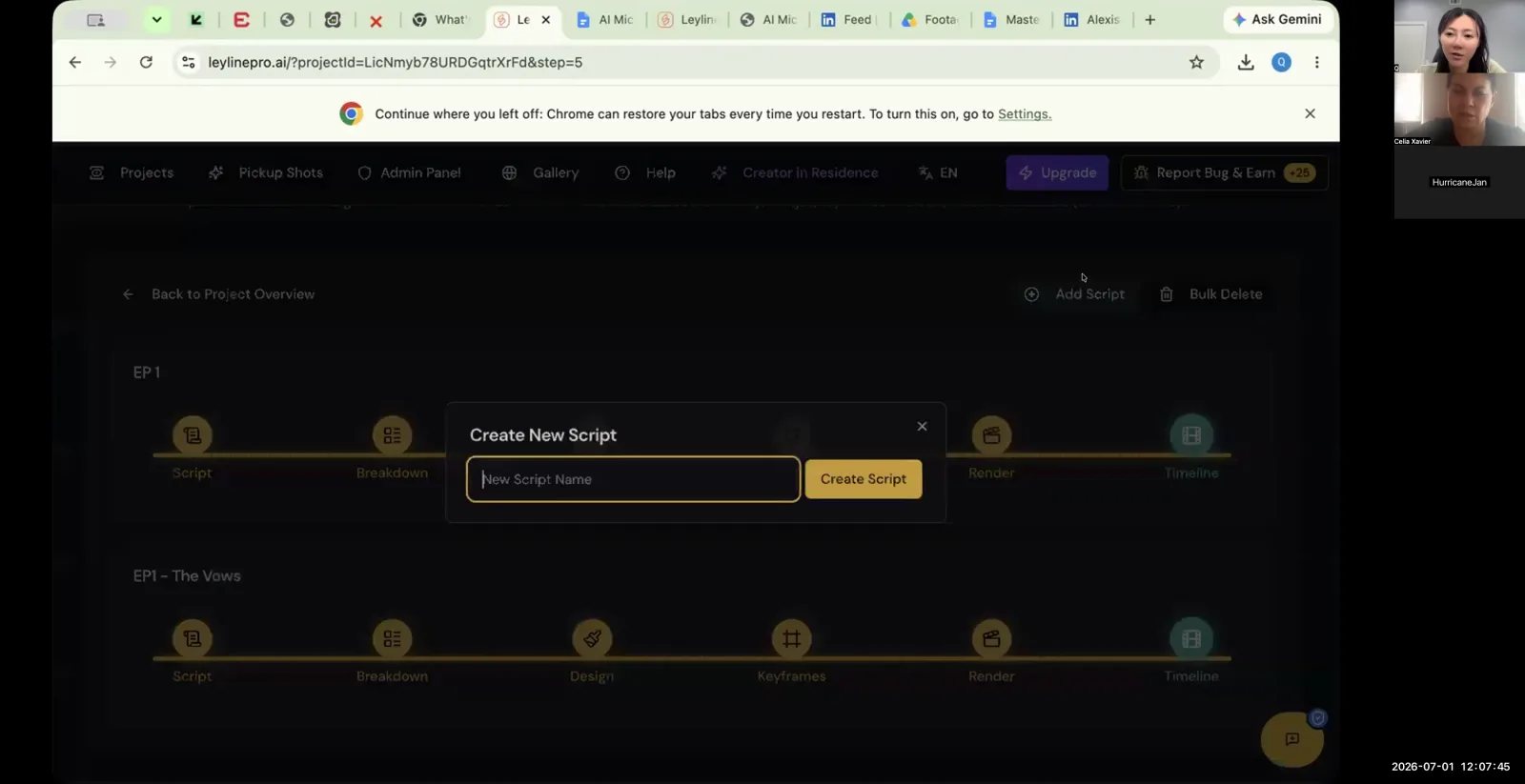
Task: Open Render step icon for EP1 - The Vows
Action: pyautogui.click(x=991, y=638)
